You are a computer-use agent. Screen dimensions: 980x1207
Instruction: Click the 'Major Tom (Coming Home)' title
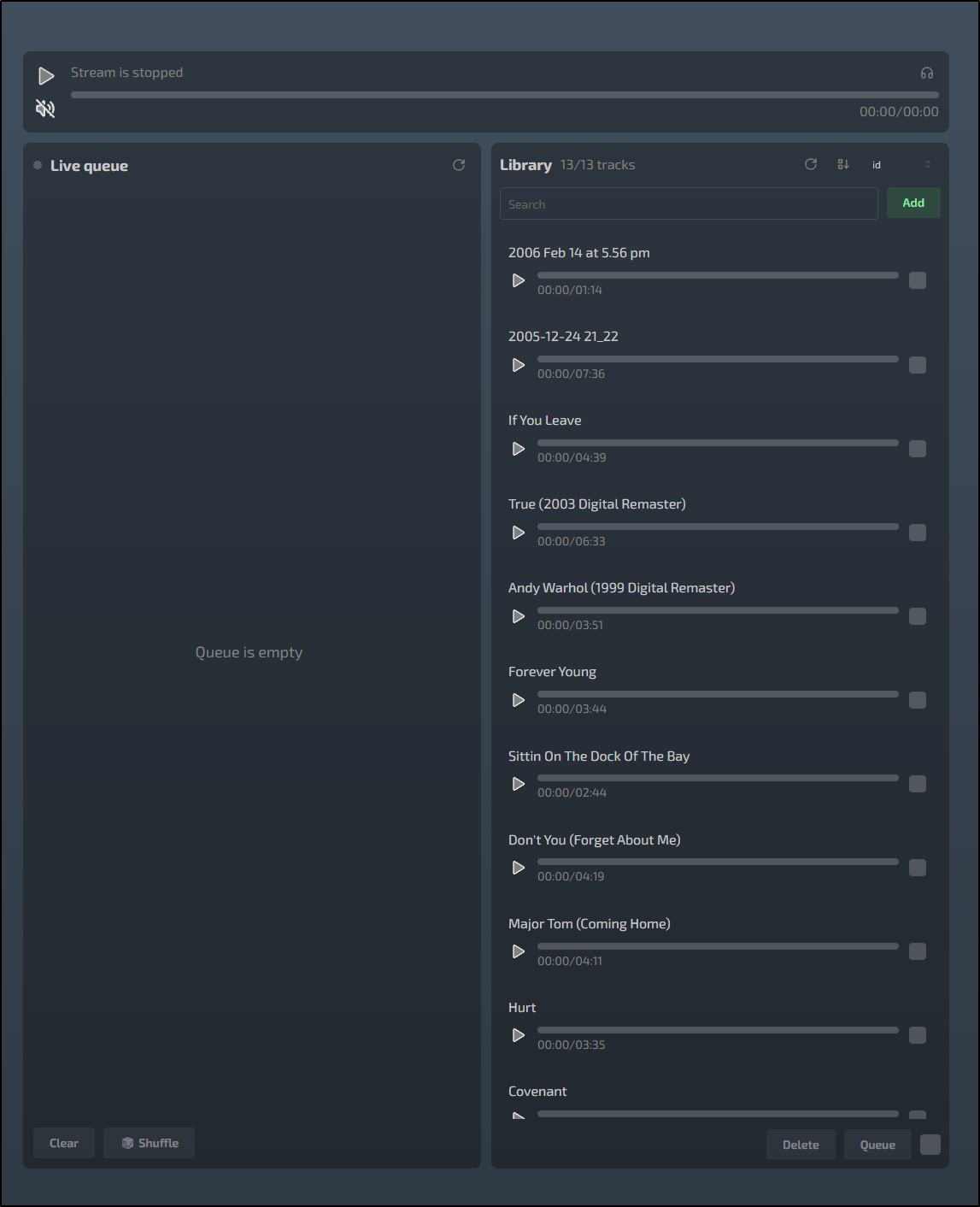[x=590, y=924]
